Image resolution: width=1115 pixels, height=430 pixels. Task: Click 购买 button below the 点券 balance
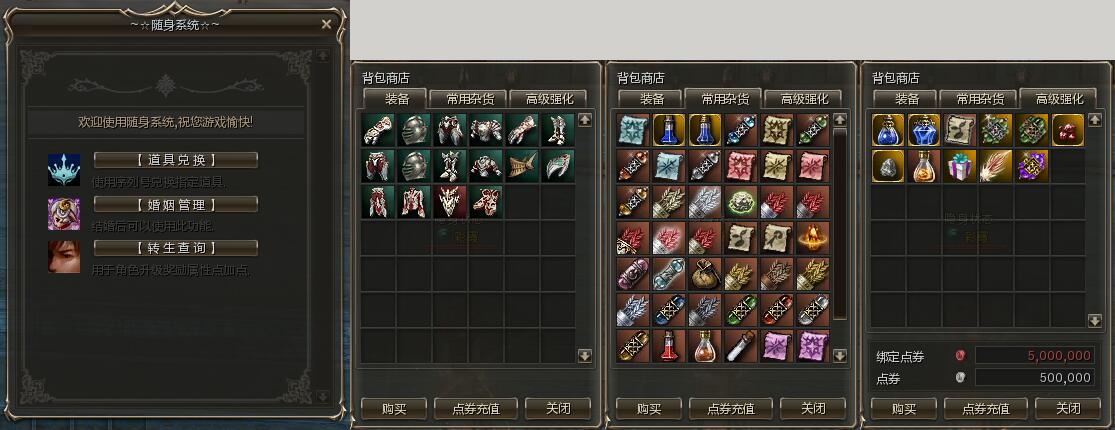tap(903, 409)
